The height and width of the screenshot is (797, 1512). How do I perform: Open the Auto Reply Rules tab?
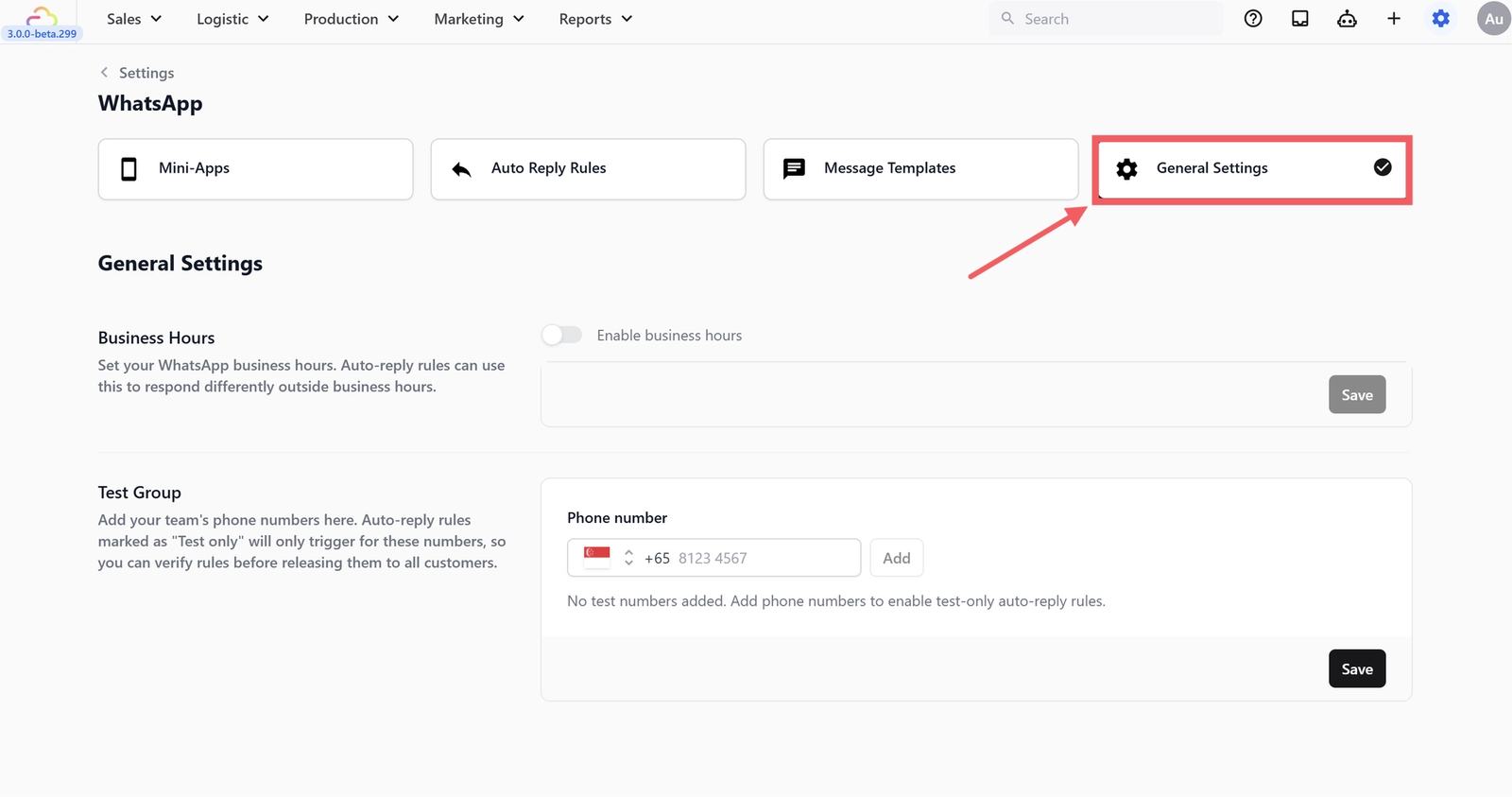(588, 169)
